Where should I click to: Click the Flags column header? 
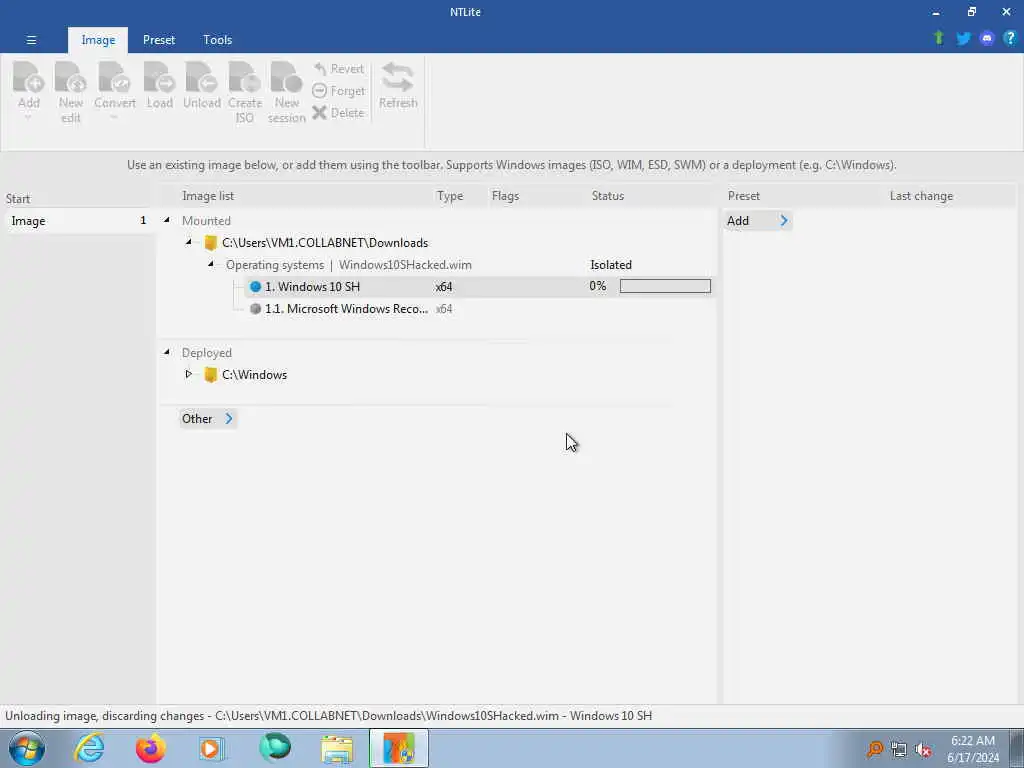point(505,196)
